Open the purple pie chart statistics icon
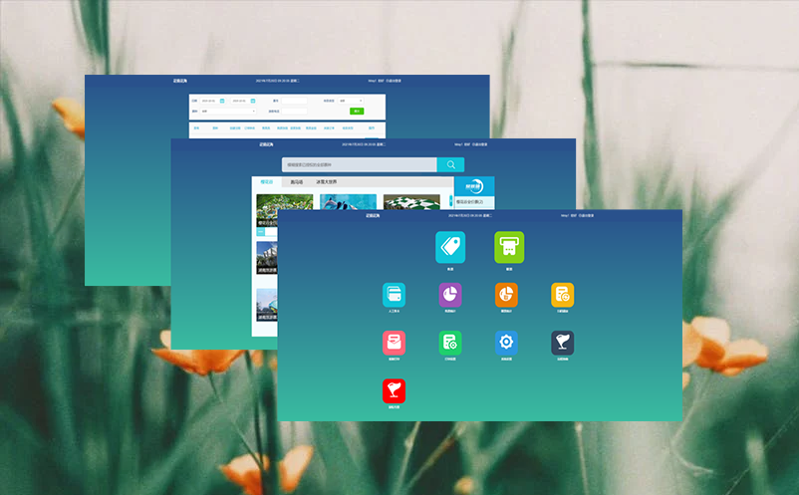The width and height of the screenshot is (799, 495). click(x=450, y=295)
